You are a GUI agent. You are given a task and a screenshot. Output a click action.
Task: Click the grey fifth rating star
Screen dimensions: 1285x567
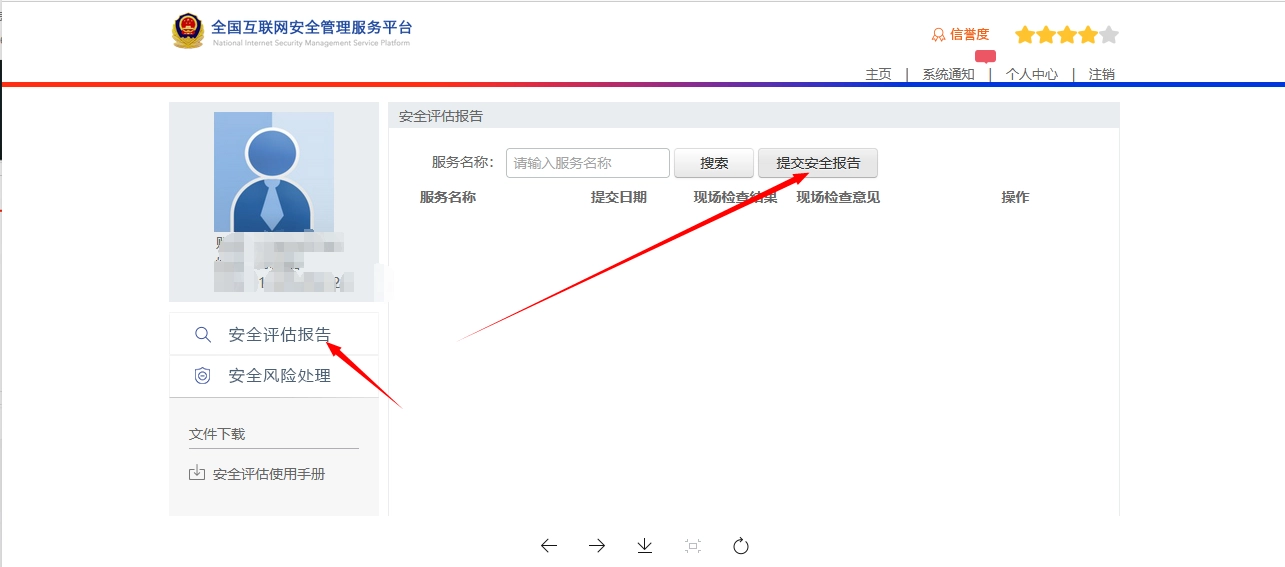(x=1108, y=36)
